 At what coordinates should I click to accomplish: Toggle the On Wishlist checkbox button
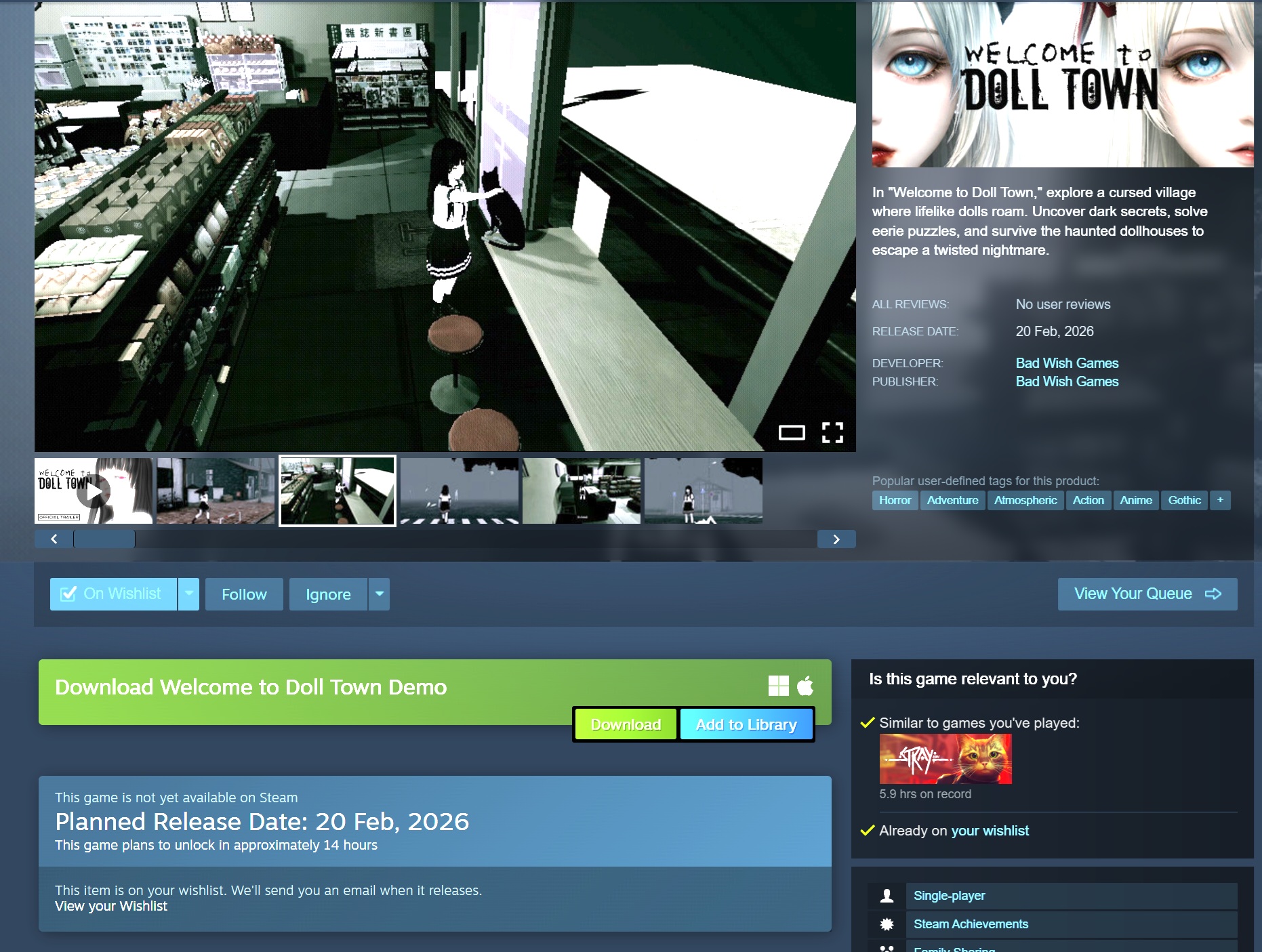point(113,594)
